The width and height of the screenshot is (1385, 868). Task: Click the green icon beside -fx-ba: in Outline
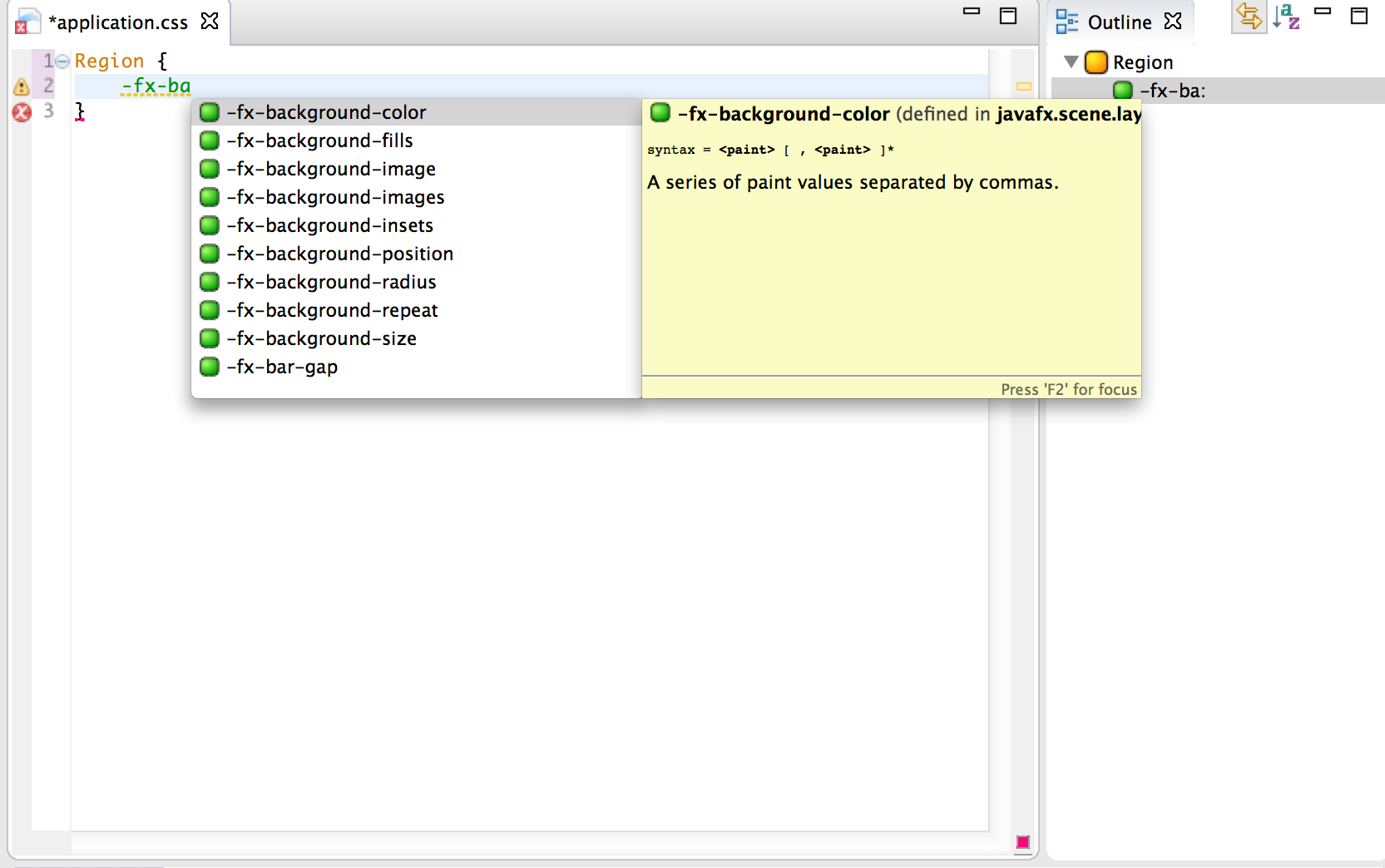click(1123, 91)
